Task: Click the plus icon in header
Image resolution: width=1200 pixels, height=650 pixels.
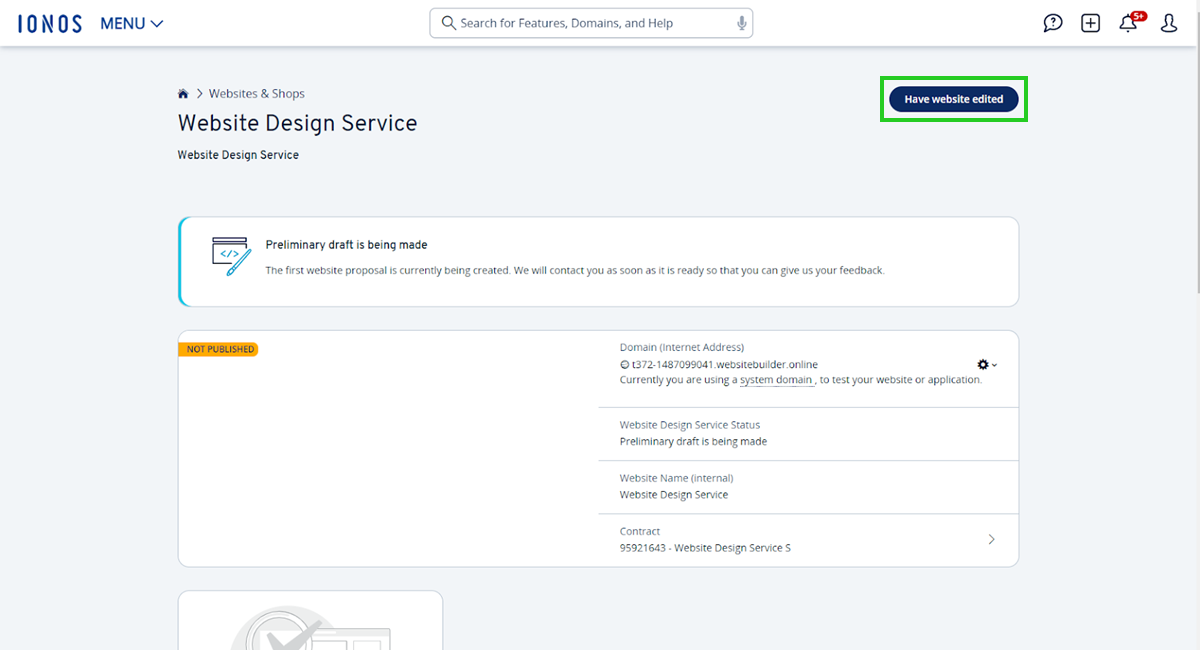Action: [1091, 23]
